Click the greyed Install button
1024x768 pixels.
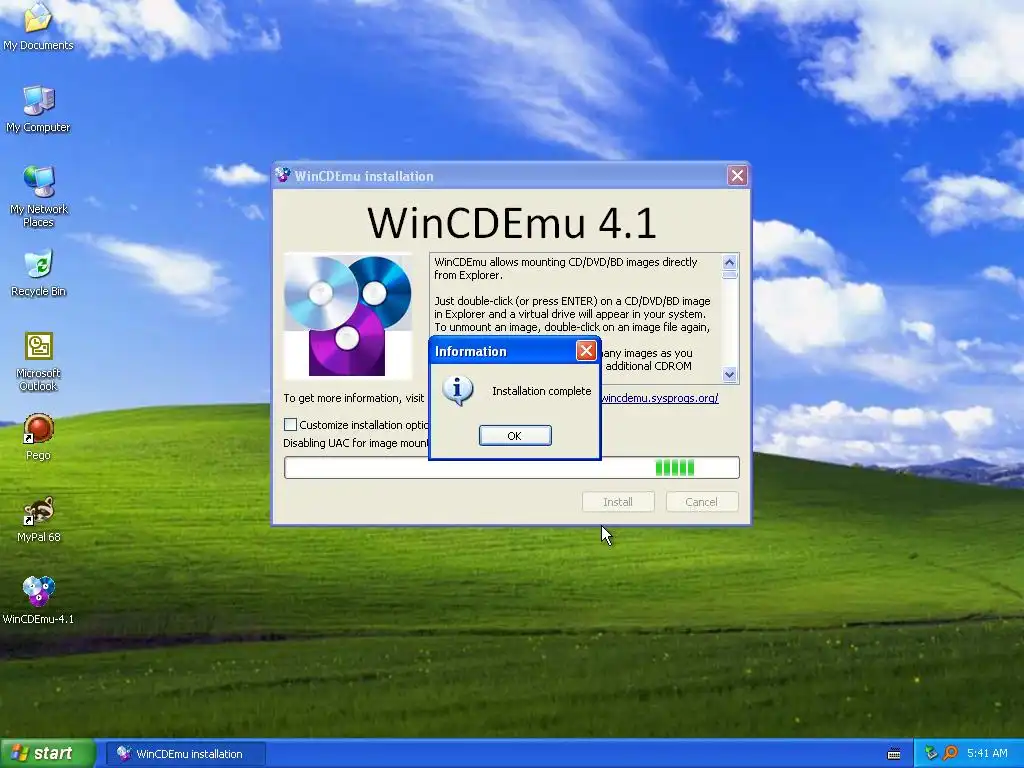tap(618, 502)
